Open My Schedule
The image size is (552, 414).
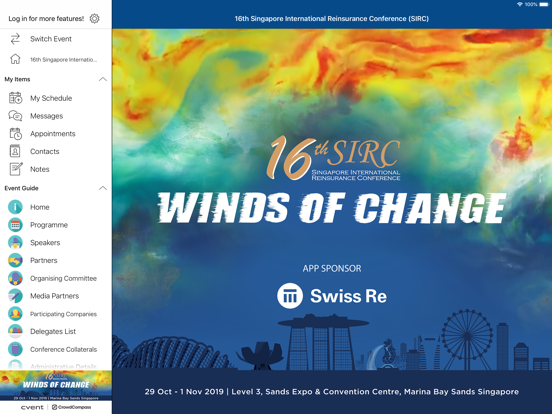pos(51,98)
